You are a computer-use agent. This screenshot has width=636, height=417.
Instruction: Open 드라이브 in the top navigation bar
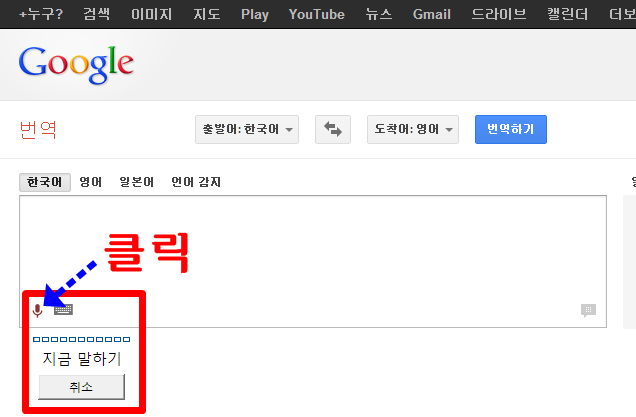[498, 14]
